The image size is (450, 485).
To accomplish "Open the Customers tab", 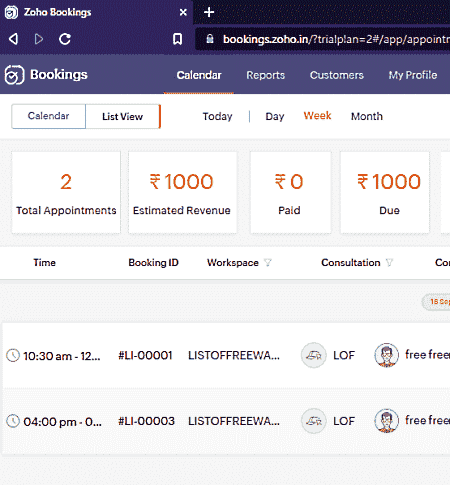I will coord(337,75).
